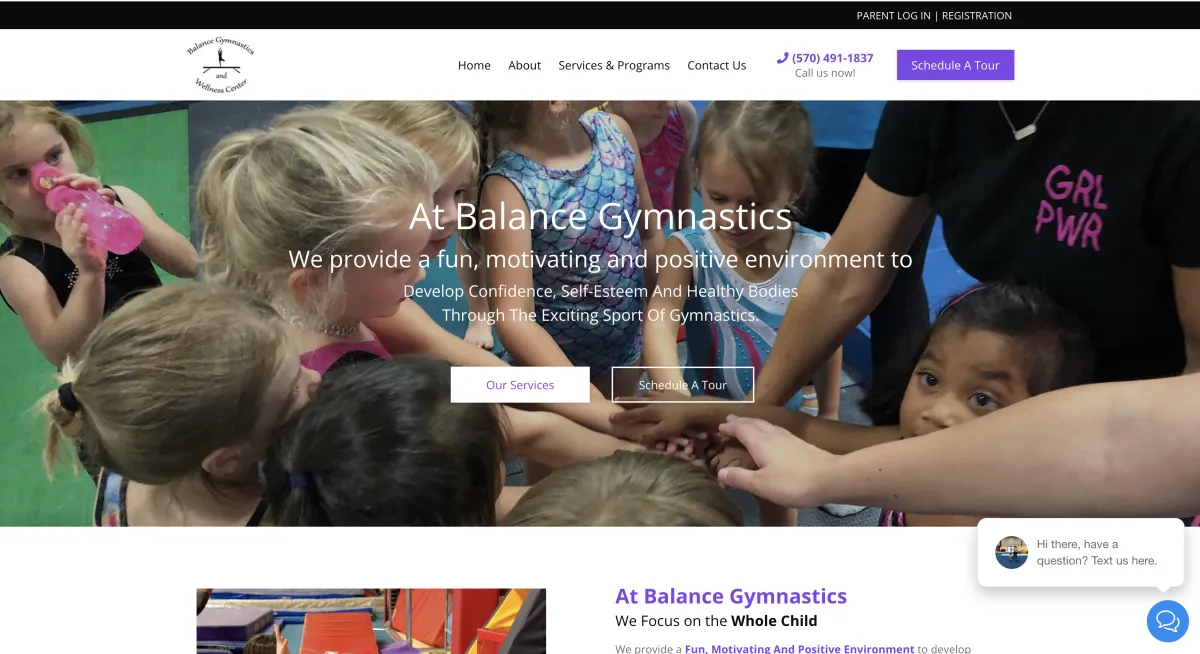Open the Home menu item
The height and width of the screenshot is (654, 1200).
click(474, 65)
